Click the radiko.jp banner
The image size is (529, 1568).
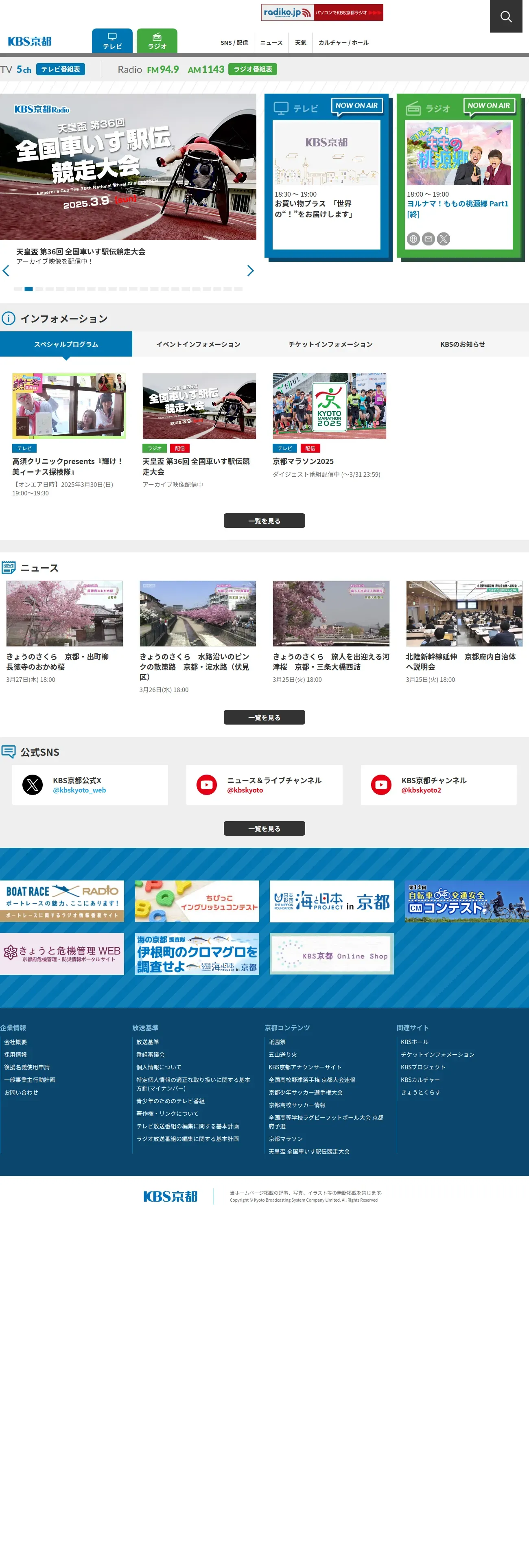pos(322,12)
